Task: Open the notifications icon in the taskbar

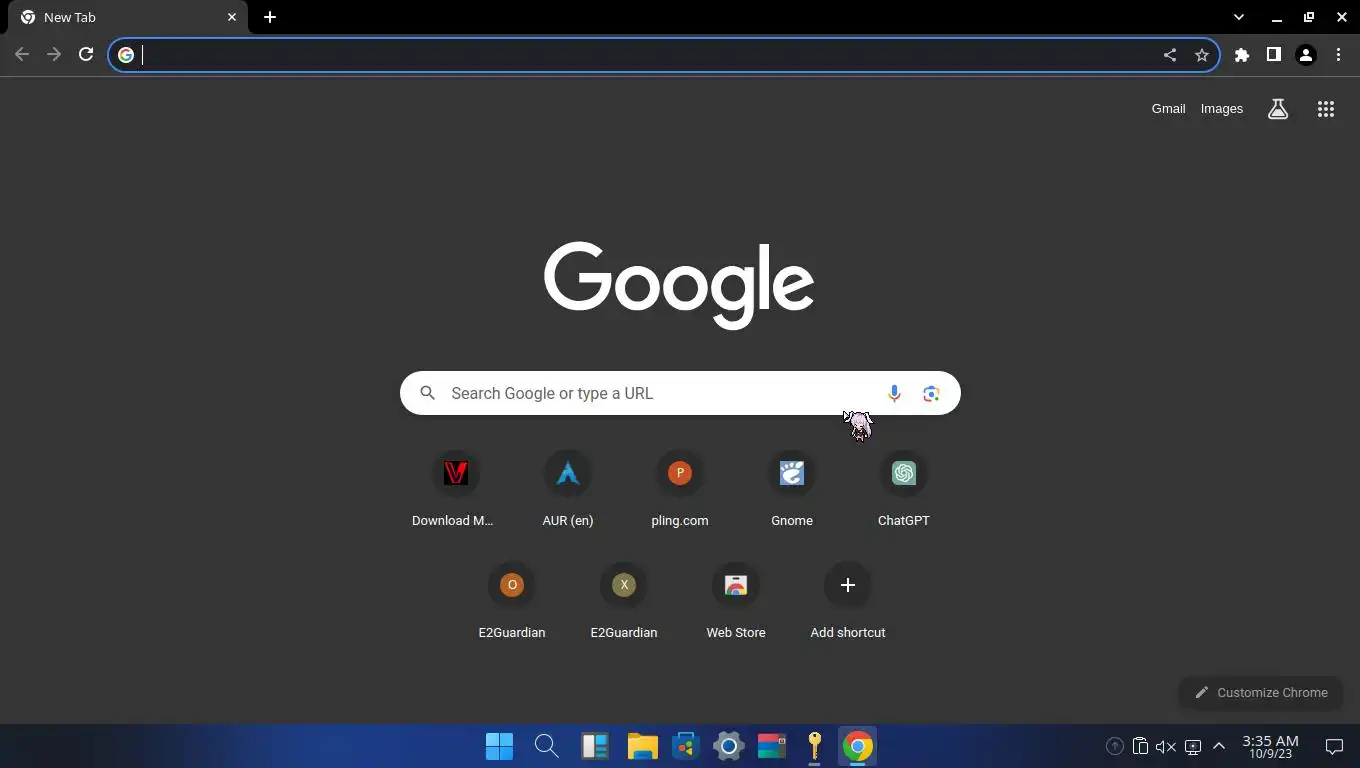Action: 1334,746
